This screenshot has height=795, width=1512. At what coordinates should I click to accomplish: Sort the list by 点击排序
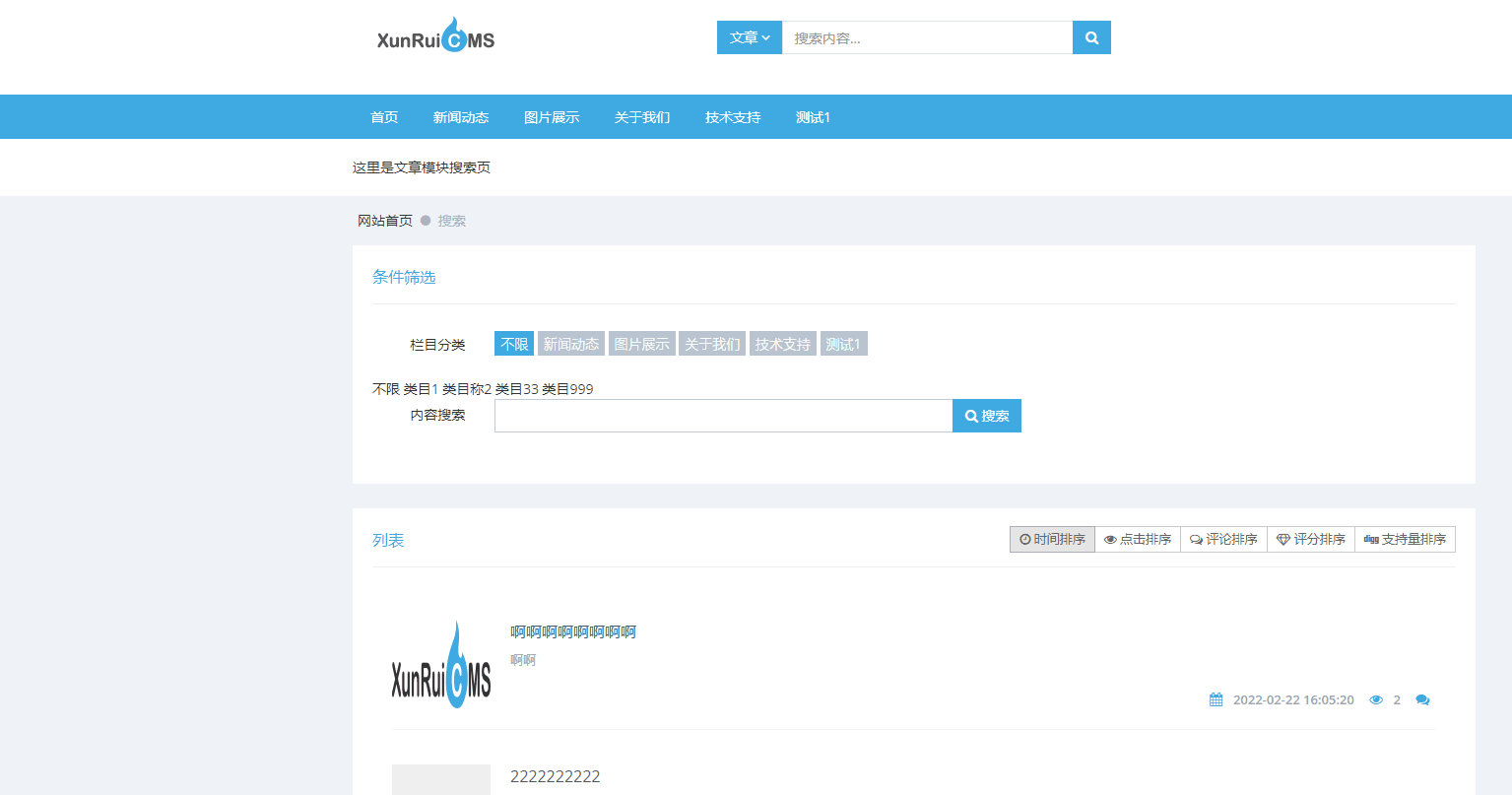coord(1138,540)
